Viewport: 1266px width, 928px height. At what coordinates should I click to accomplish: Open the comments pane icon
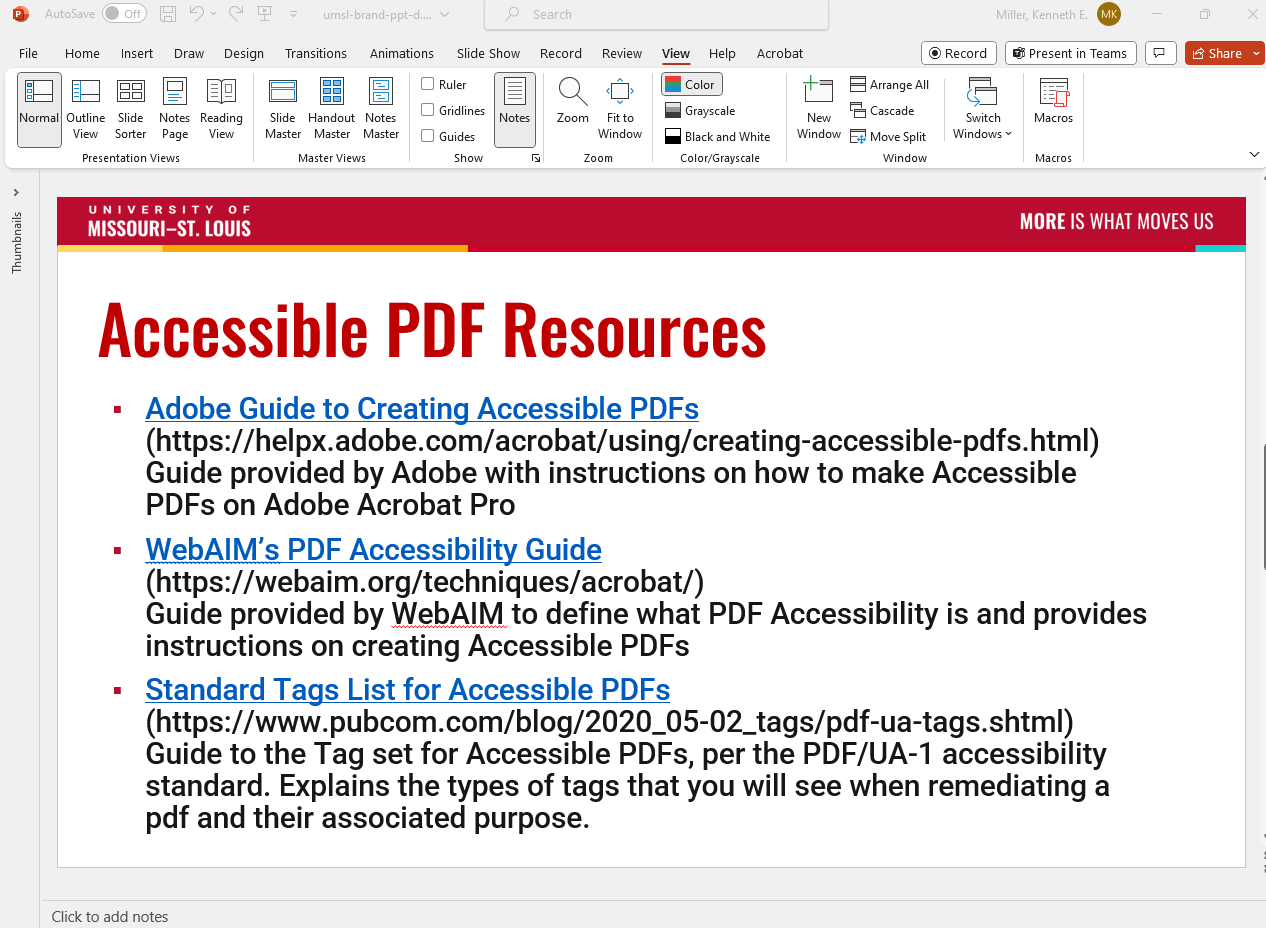tap(1160, 53)
